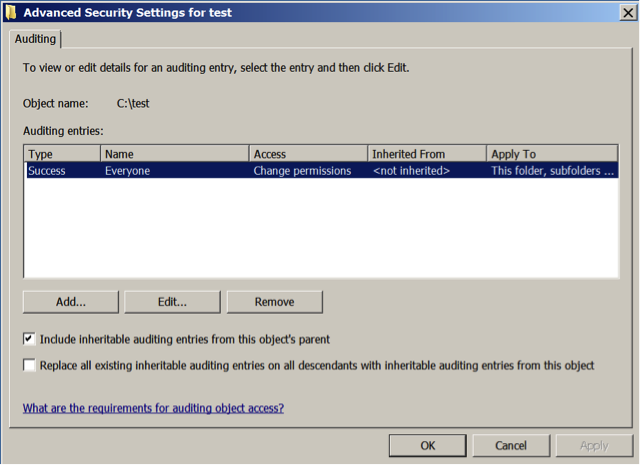Click empty area of the auditing entries list

pyautogui.click(x=320, y=230)
